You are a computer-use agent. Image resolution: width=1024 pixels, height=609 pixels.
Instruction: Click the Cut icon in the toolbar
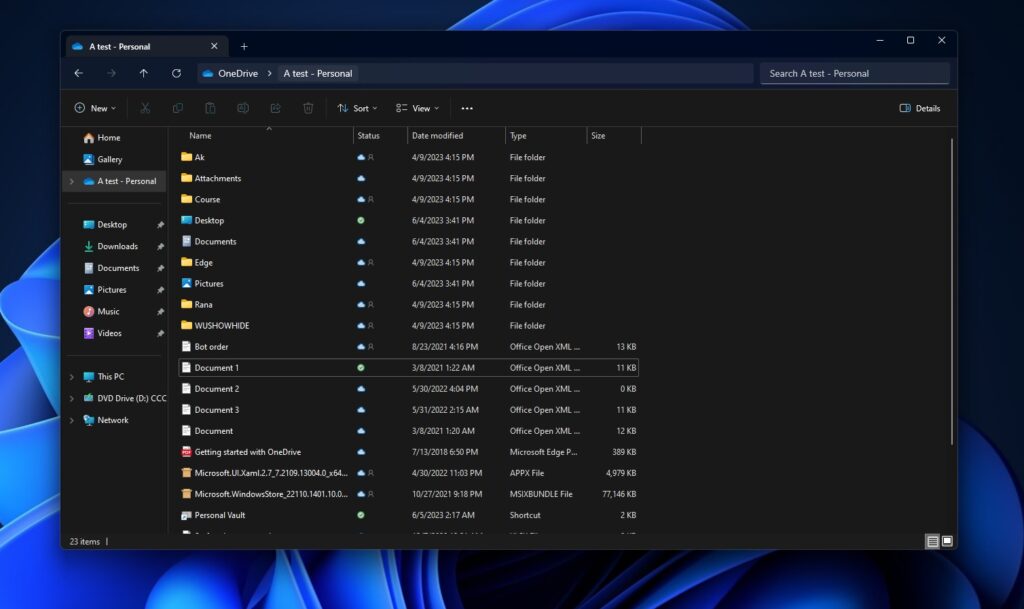pyautogui.click(x=145, y=108)
